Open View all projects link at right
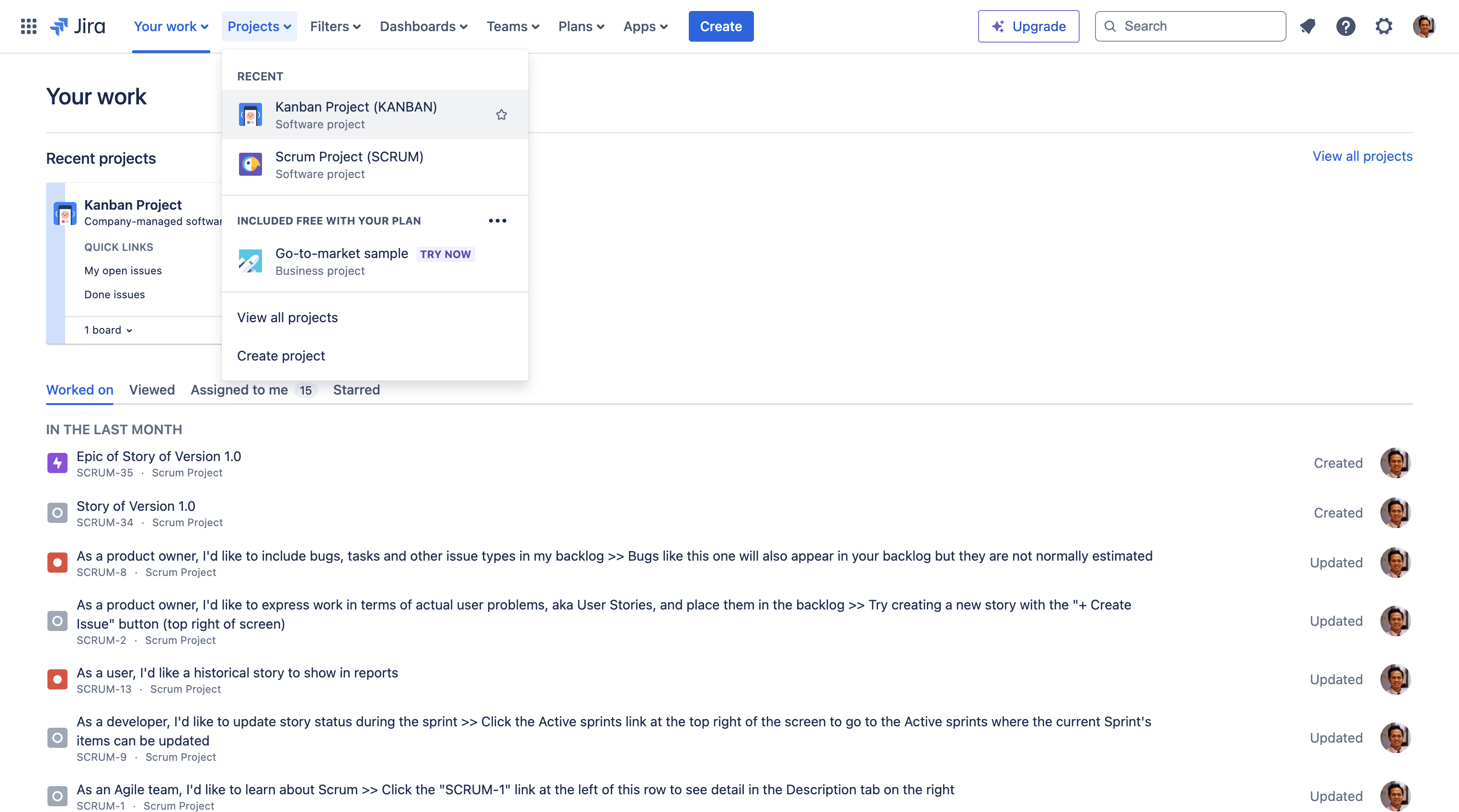The height and width of the screenshot is (812, 1459). point(1363,156)
